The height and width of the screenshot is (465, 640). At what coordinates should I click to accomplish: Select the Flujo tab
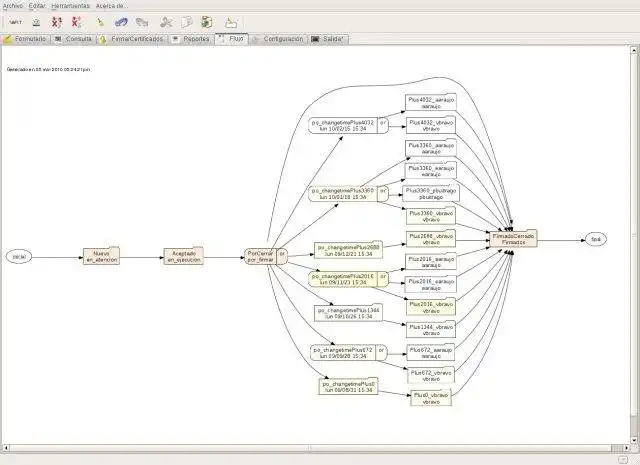[231, 39]
